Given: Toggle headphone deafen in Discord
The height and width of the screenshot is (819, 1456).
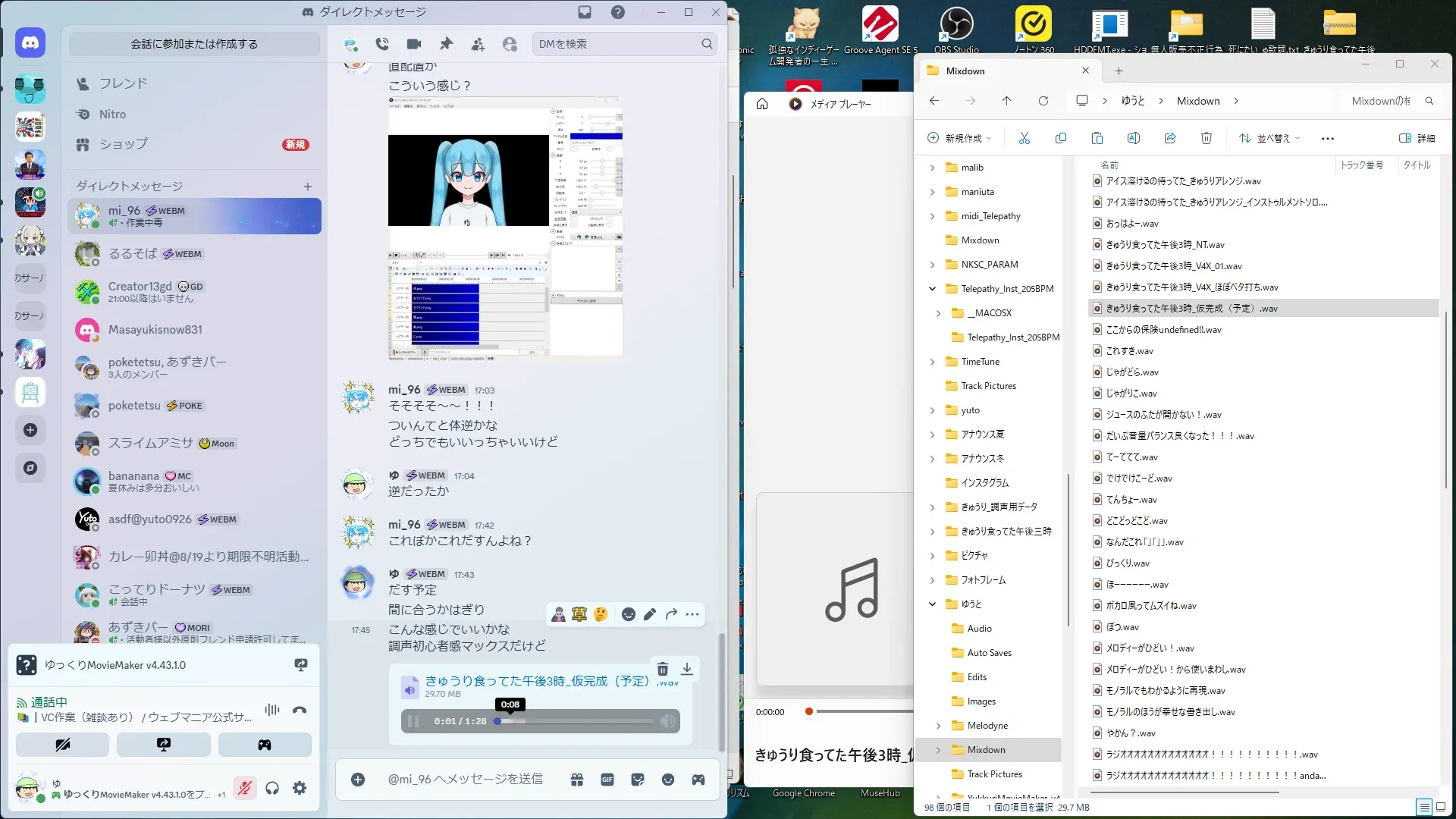Looking at the screenshot, I should coord(272,789).
